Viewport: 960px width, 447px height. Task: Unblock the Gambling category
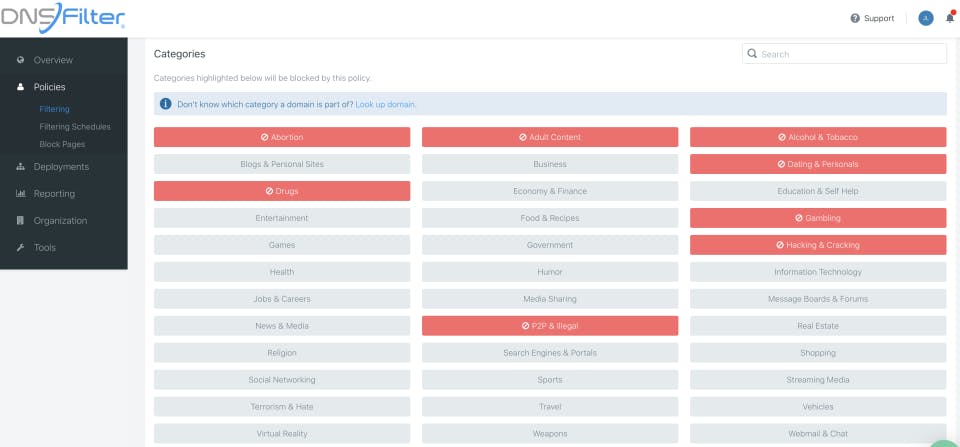(818, 218)
